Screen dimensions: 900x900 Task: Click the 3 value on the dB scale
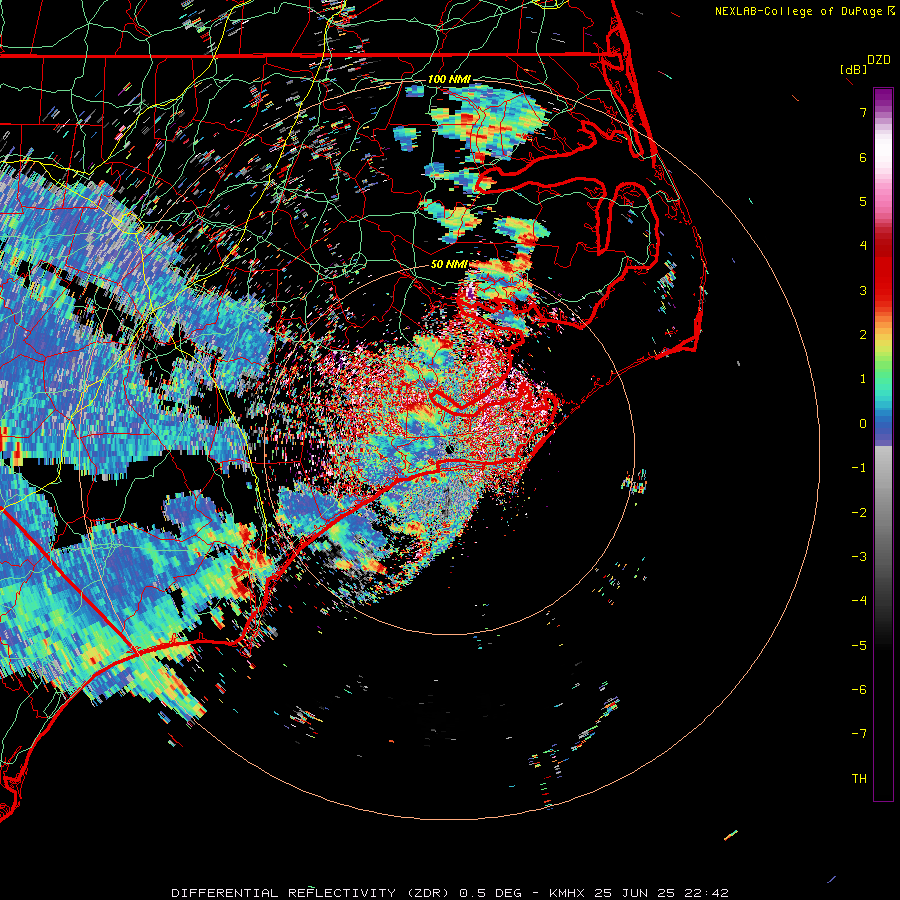pyautogui.click(x=863, y=290)
